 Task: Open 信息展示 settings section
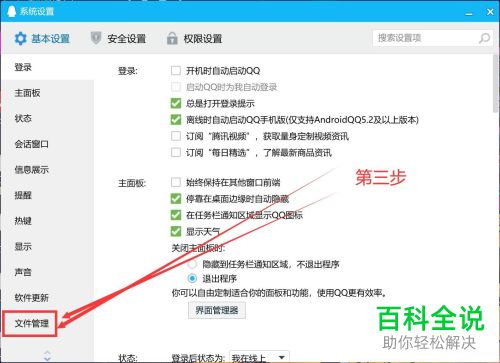pos(47,170)
